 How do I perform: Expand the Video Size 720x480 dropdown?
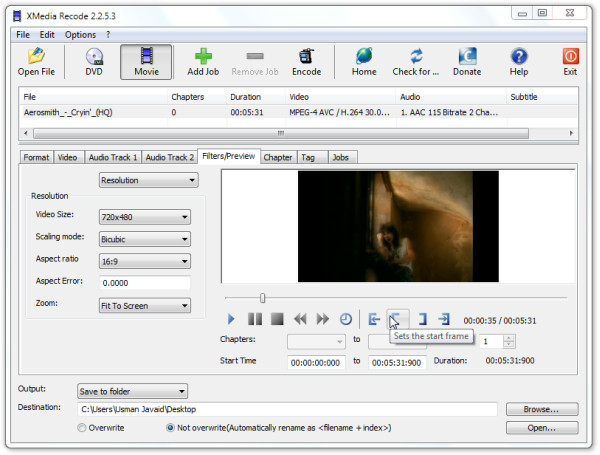tap(145, 217)
